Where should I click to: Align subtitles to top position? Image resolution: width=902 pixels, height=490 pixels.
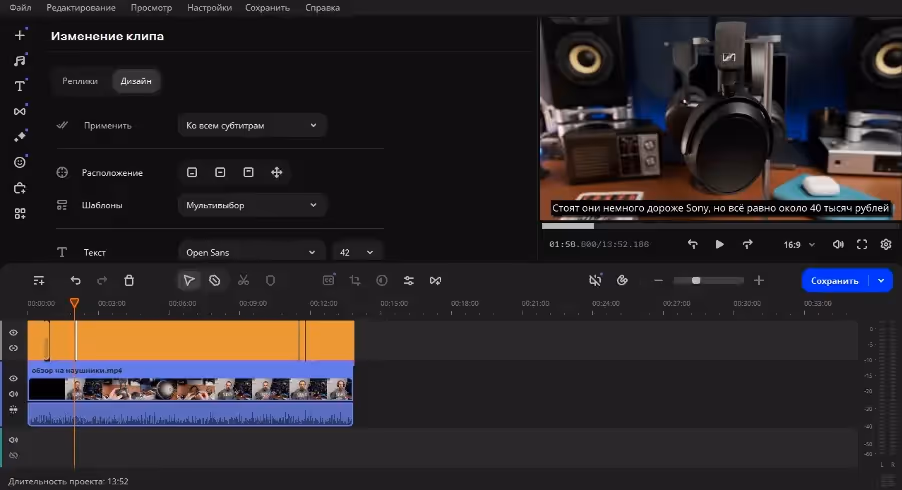[x=249, y=173]
